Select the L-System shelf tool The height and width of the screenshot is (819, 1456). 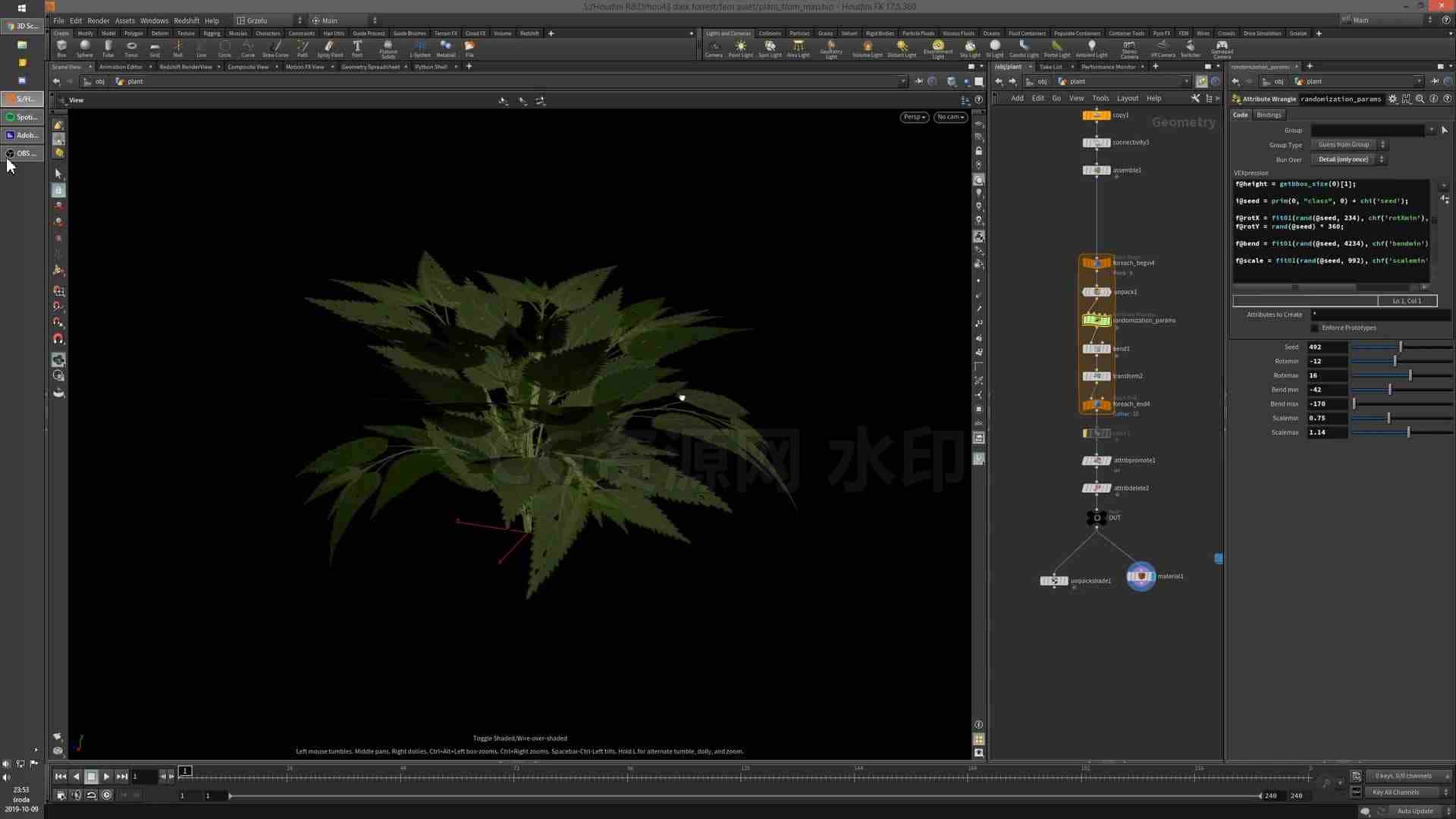coord(419,49)
